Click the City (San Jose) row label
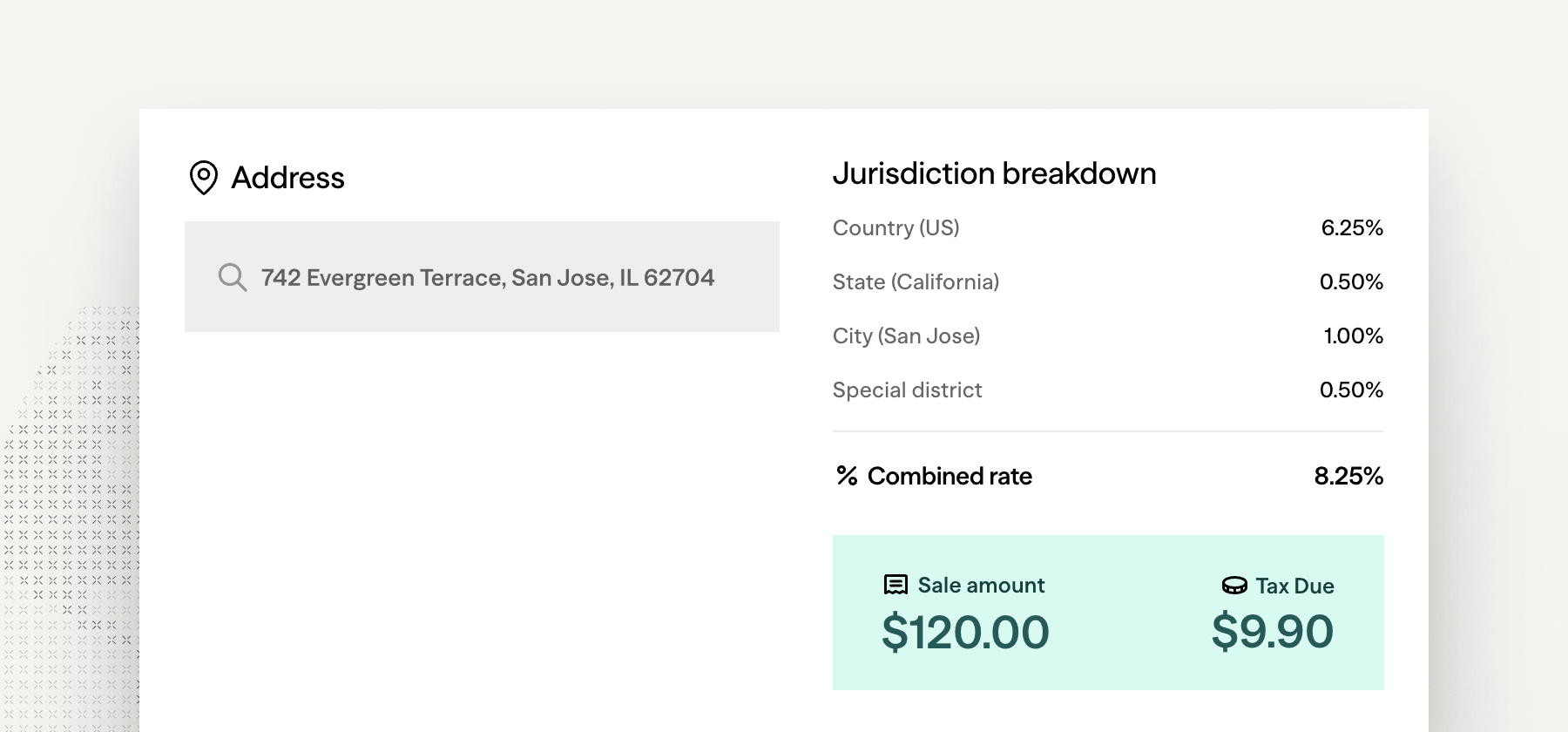Image resolution: width=1568 pixels, height=732 pixels. [906, 335]
